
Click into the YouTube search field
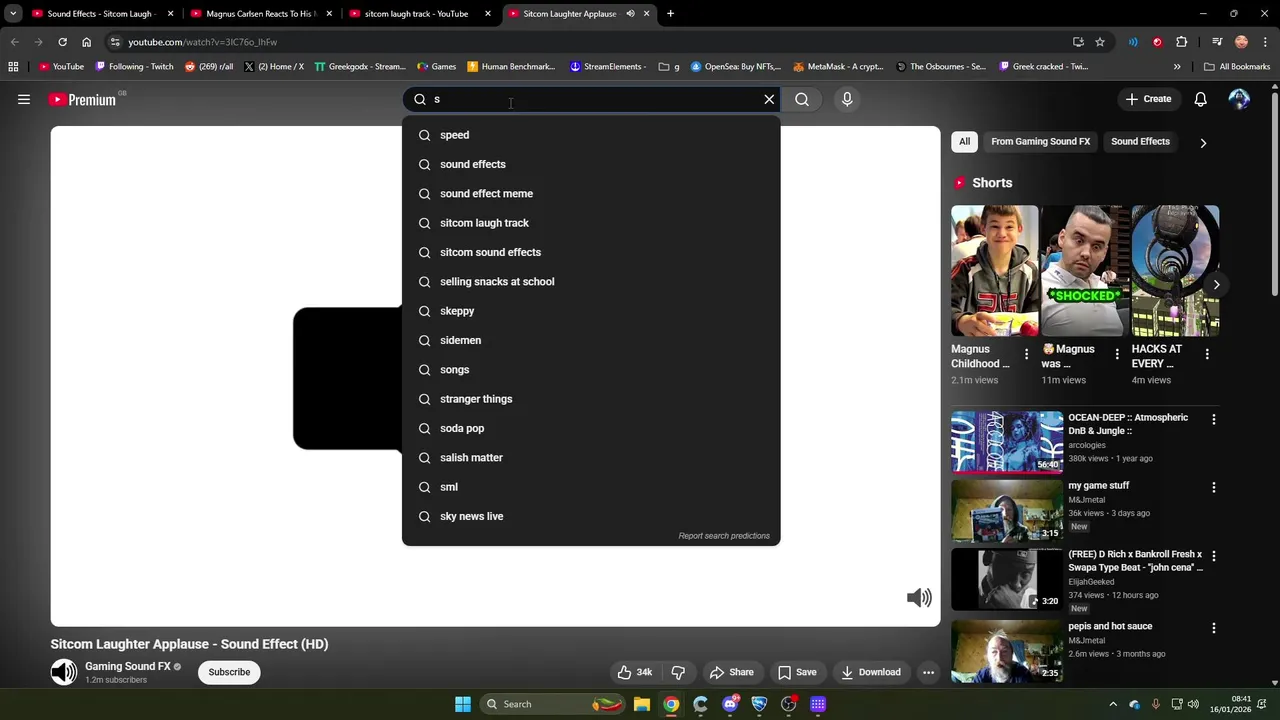click(592, 99)
